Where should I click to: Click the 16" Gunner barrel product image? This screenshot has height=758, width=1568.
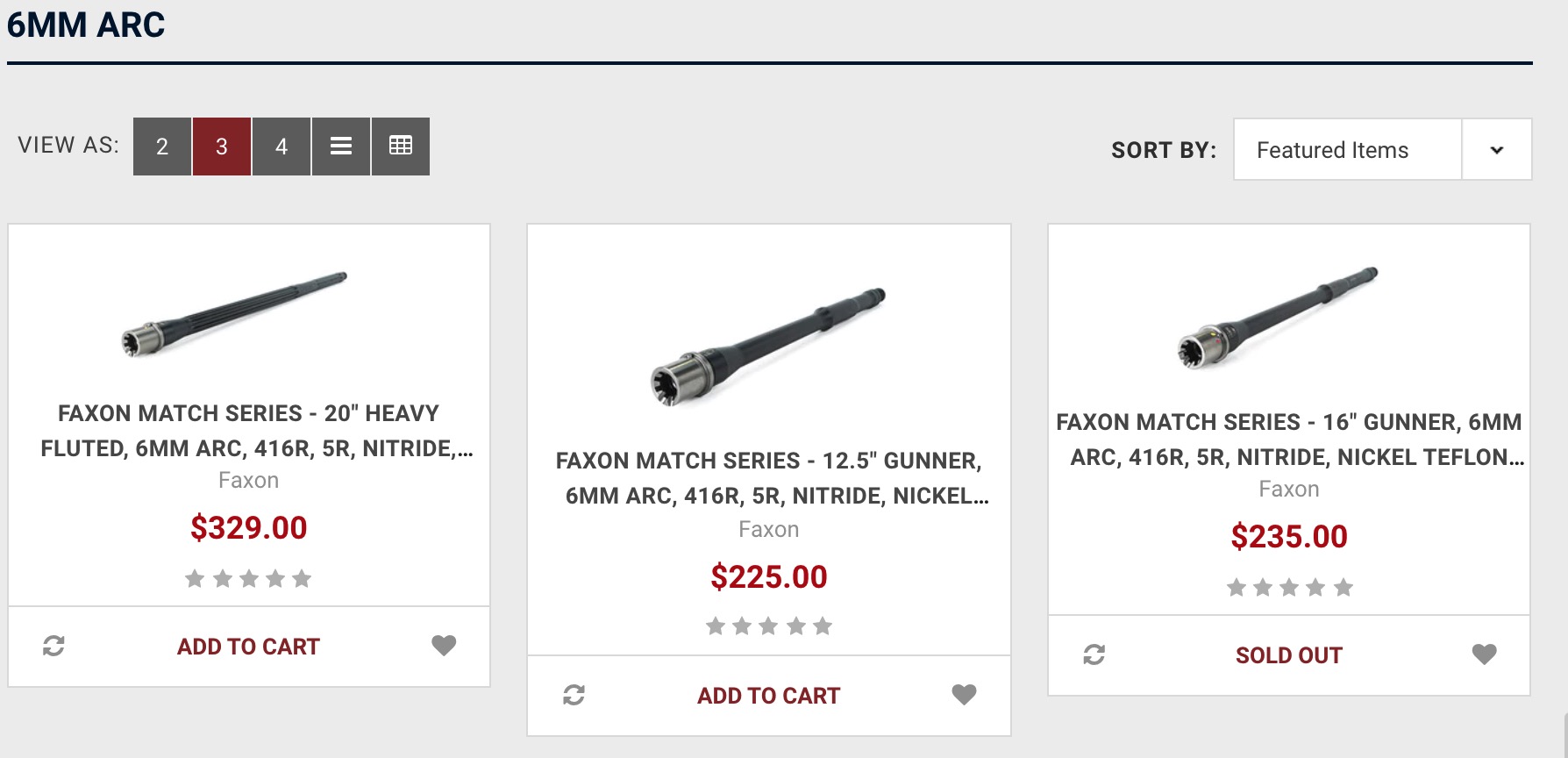coord(1277,318)
